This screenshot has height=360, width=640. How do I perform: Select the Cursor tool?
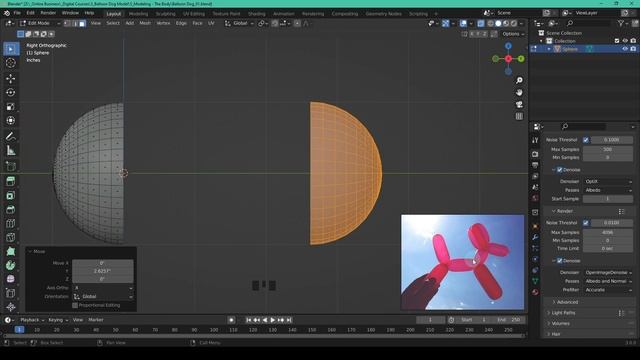pyautogui.click(x=11, y=63)
